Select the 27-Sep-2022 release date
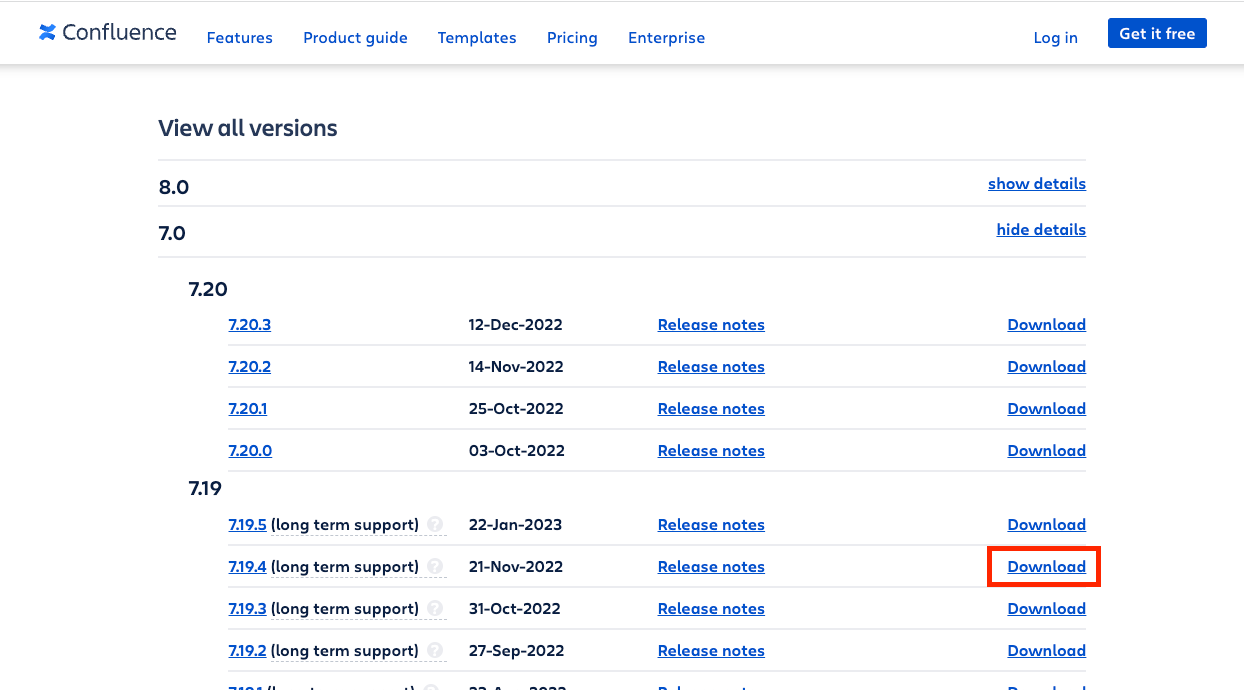This screenshot has height=690, width=1244. pyautogui.click(x=516, y=651)
